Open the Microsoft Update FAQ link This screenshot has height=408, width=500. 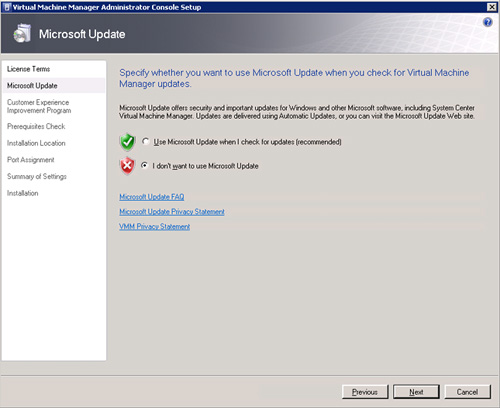[x=152, y=197]
